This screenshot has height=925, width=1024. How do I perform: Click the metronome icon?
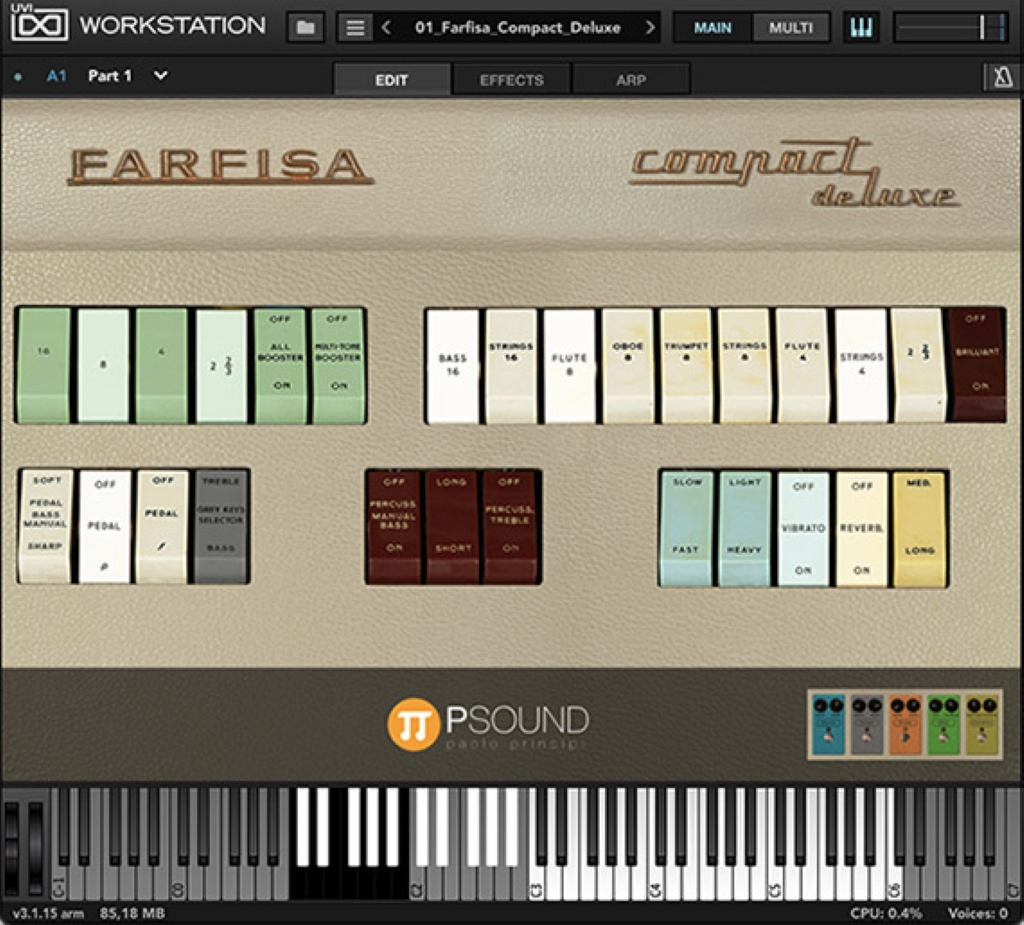1002,78
